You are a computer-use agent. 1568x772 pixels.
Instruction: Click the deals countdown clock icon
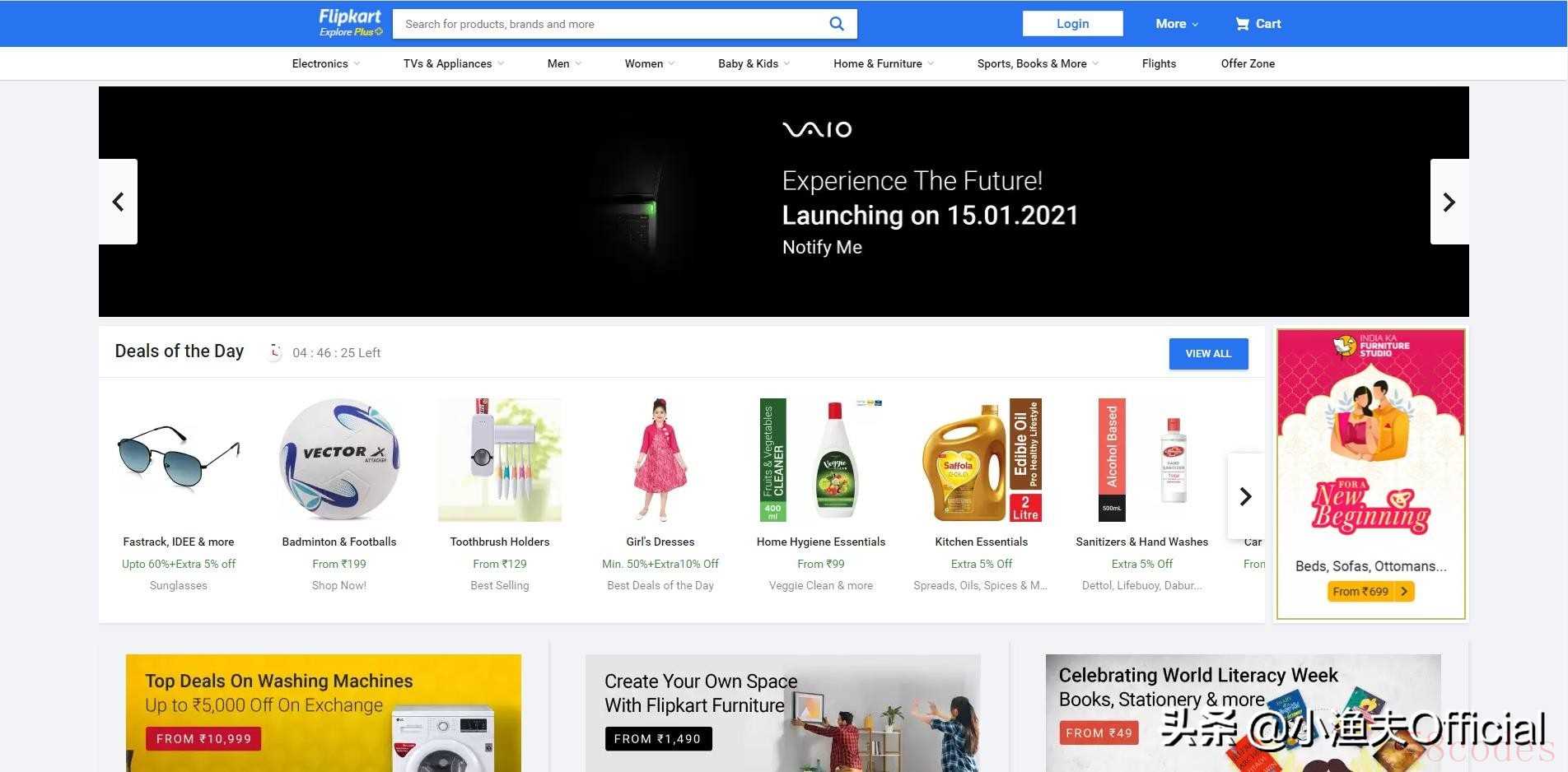point(275,352)
